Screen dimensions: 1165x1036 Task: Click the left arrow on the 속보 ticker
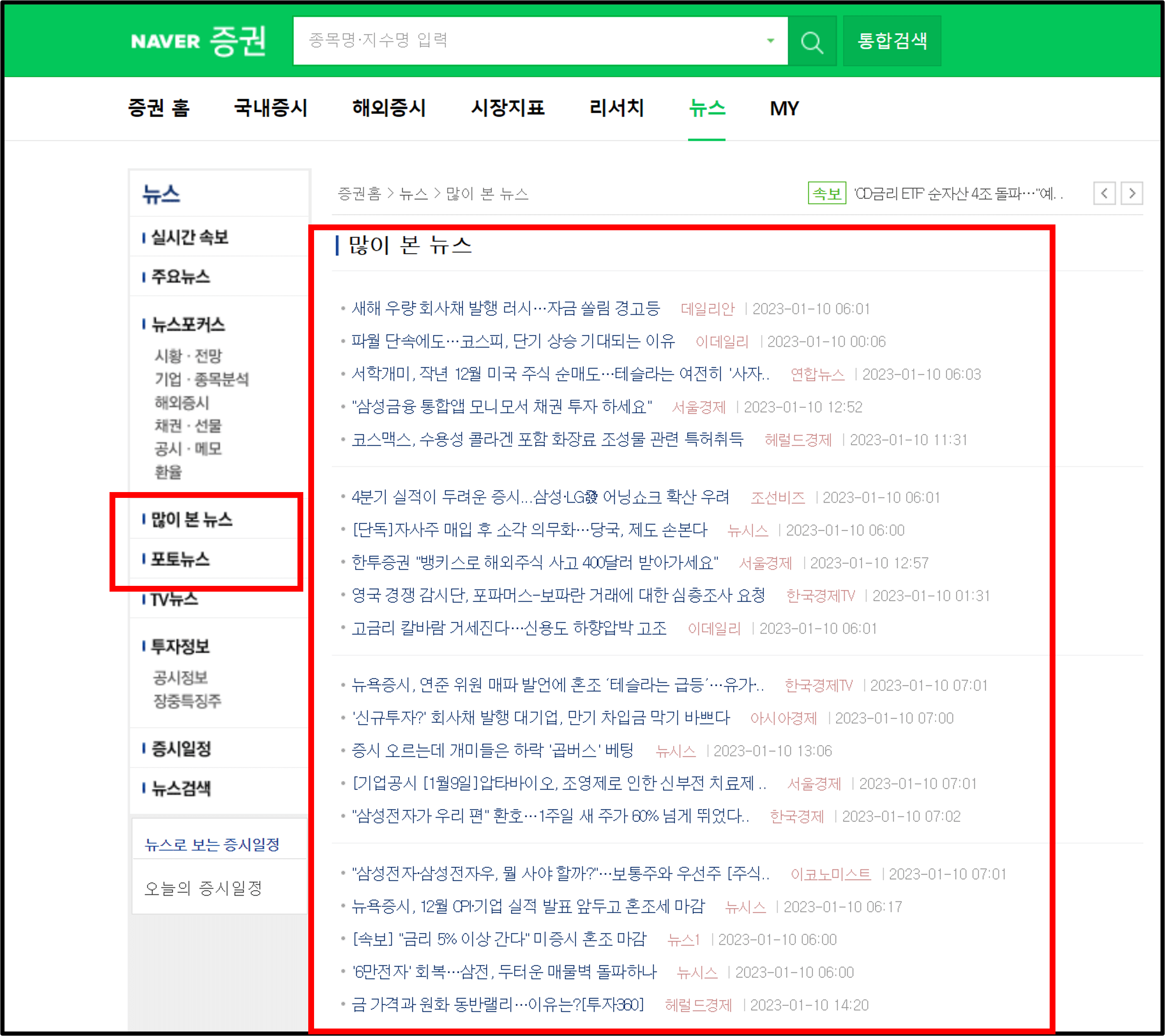(1104, 194)
